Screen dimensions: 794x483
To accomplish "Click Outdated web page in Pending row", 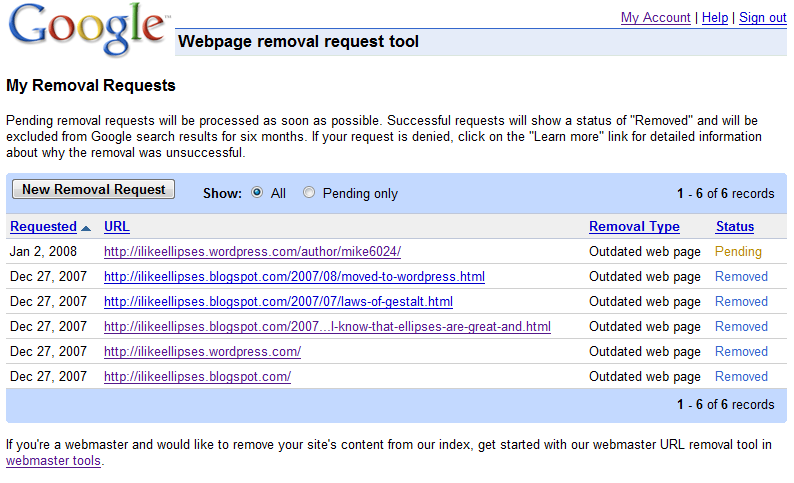I will (x=645, y=252).
